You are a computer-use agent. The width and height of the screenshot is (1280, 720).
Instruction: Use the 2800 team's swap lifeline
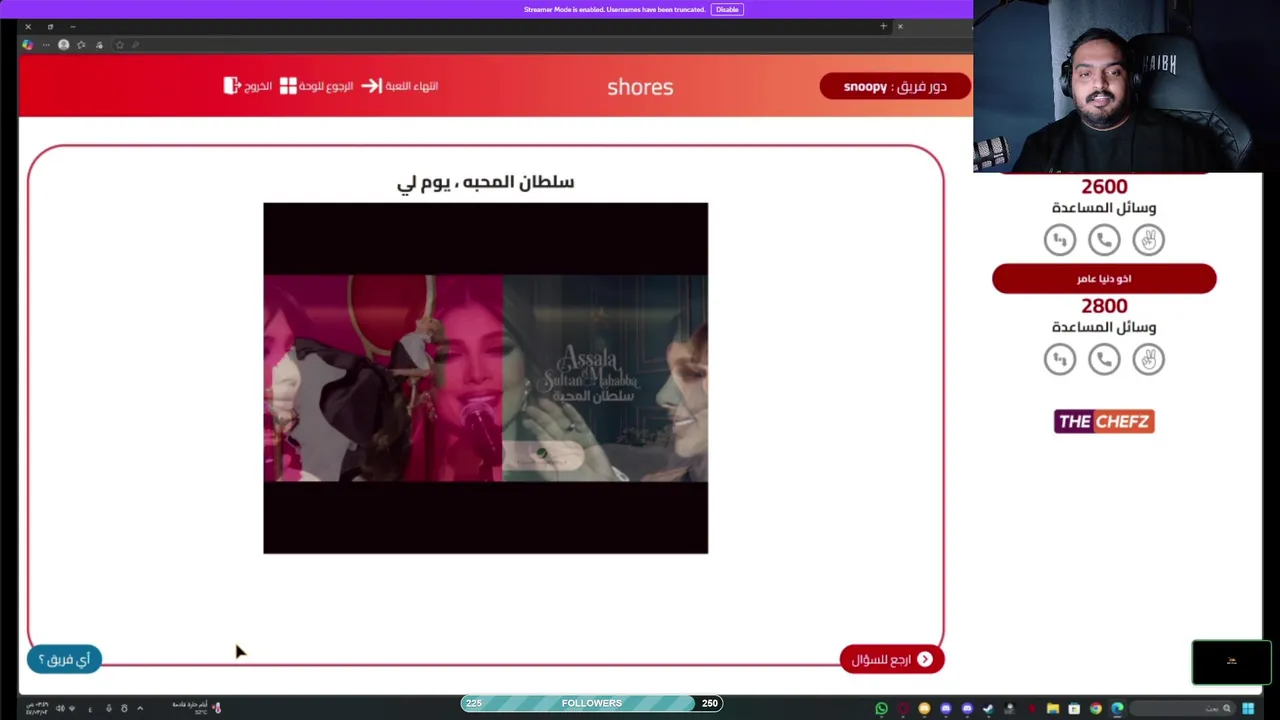coord(1060,359)
